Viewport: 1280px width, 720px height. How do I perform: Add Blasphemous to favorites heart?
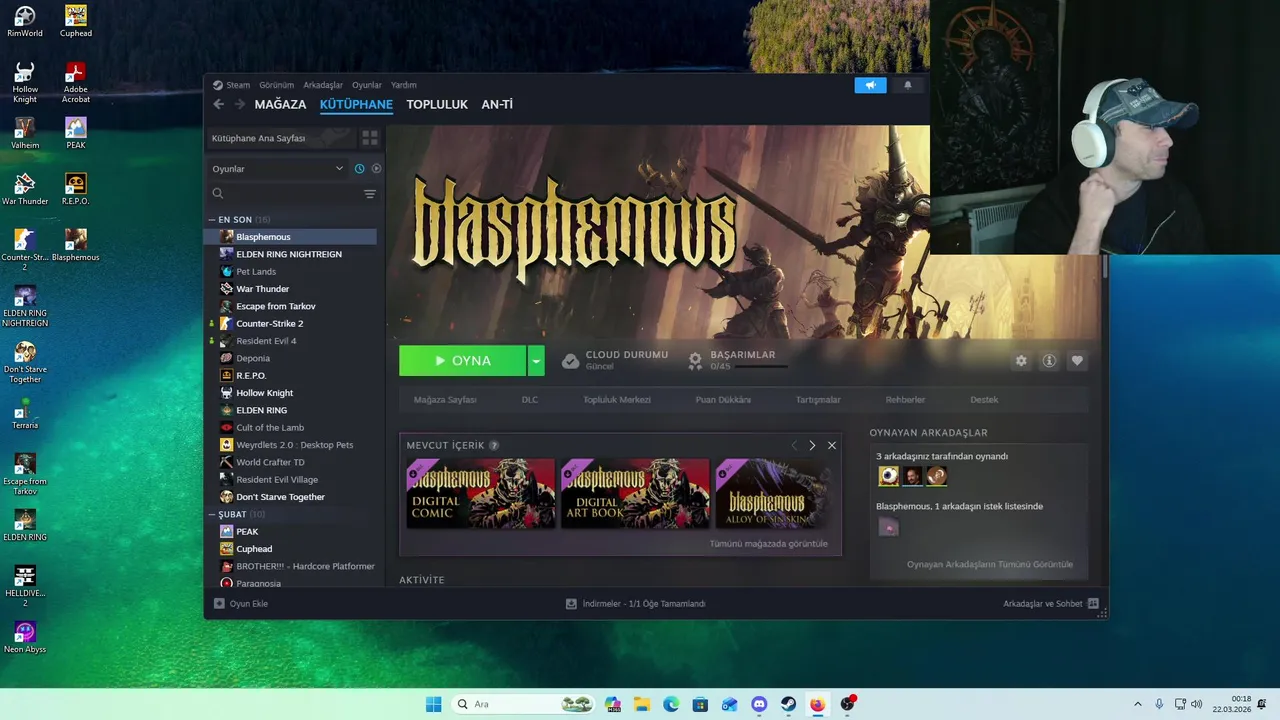click(1077, 361)
